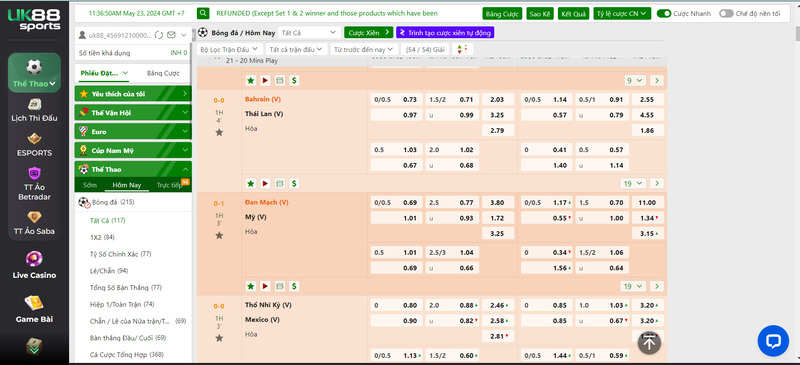This screenshot has width=800, height=365.
Task: Click Bahrain odds 2.03 cell
Action: 497,100
